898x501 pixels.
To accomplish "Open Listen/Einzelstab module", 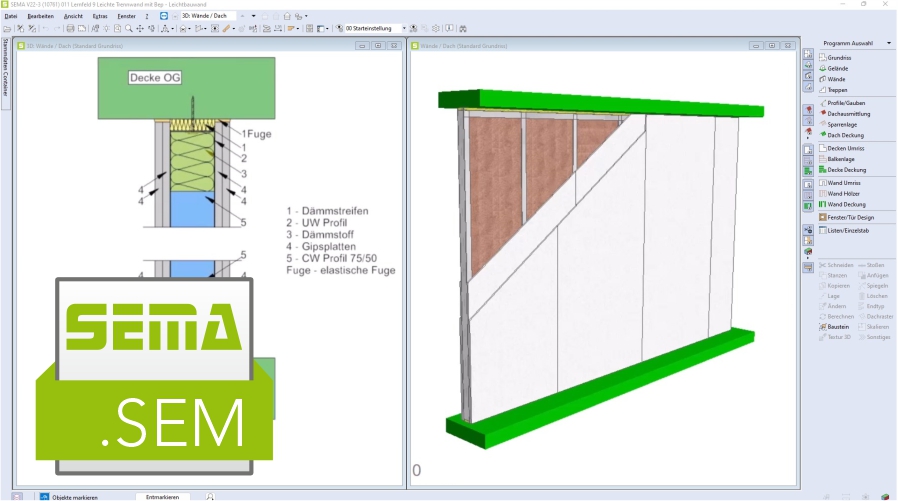I will point(848,230).
